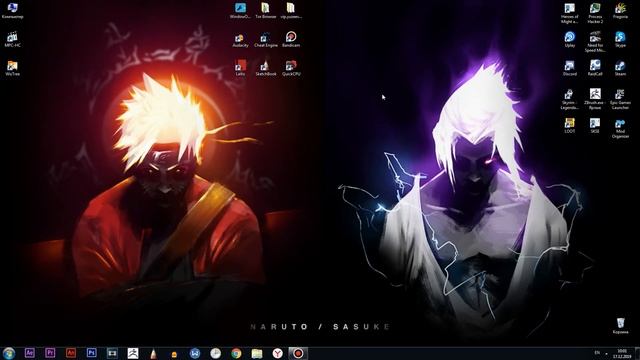
Task: Click the EN language indicator in tray
Action: [x=597, y=353]
